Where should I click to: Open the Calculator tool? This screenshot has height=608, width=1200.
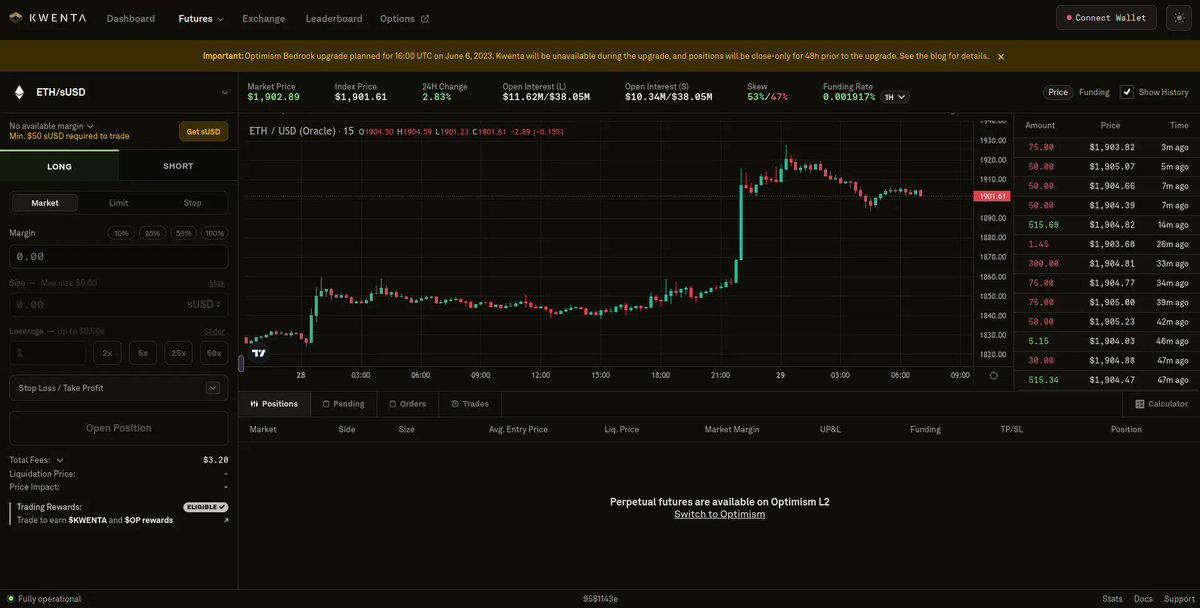pyautogui.click(x=1162, y=404)
